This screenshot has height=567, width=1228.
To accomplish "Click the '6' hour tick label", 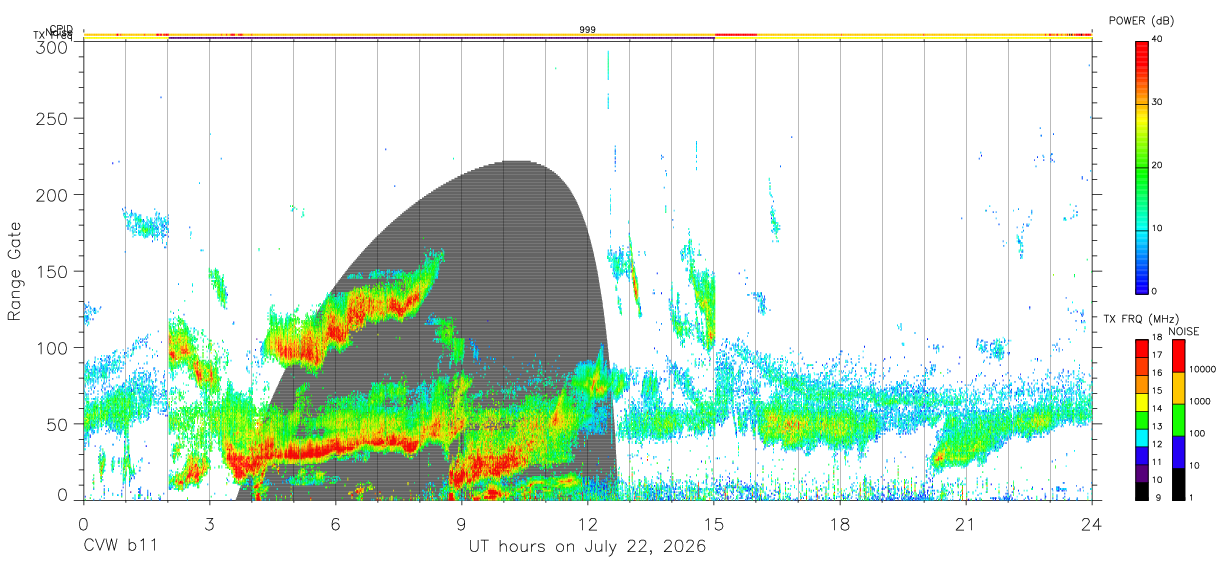I will 336,524.
